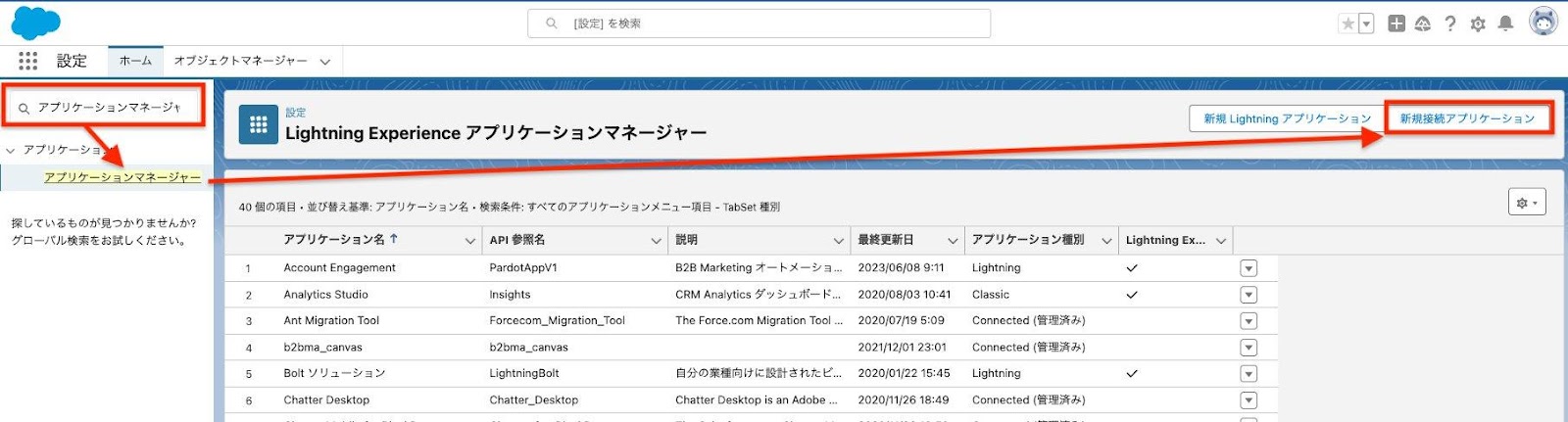Open 説明 column menu chevron
The height and width of the screenshot is (422, 1568).
838,241
